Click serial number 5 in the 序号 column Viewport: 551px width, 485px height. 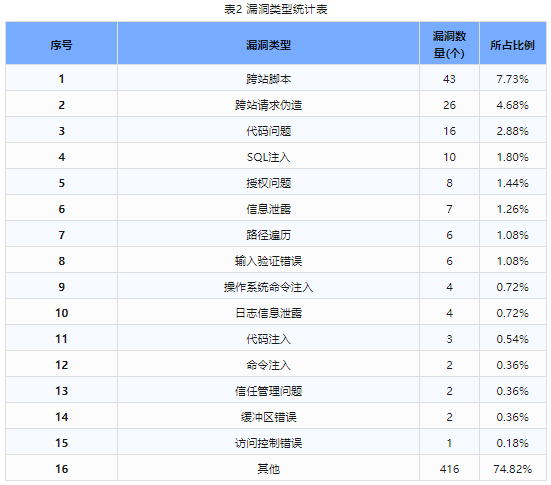pyautogui.click(x=61, y=183)
